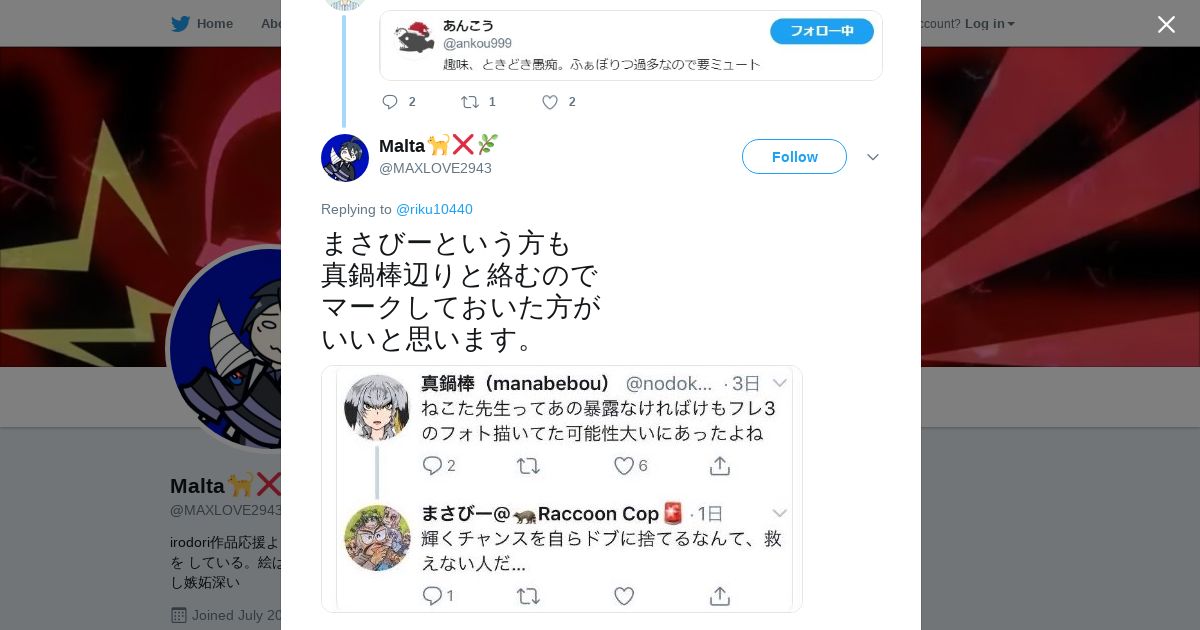Expand the tweet options chevron next to Follow
Screen dimensions: 1200x630
click(873, 157)
